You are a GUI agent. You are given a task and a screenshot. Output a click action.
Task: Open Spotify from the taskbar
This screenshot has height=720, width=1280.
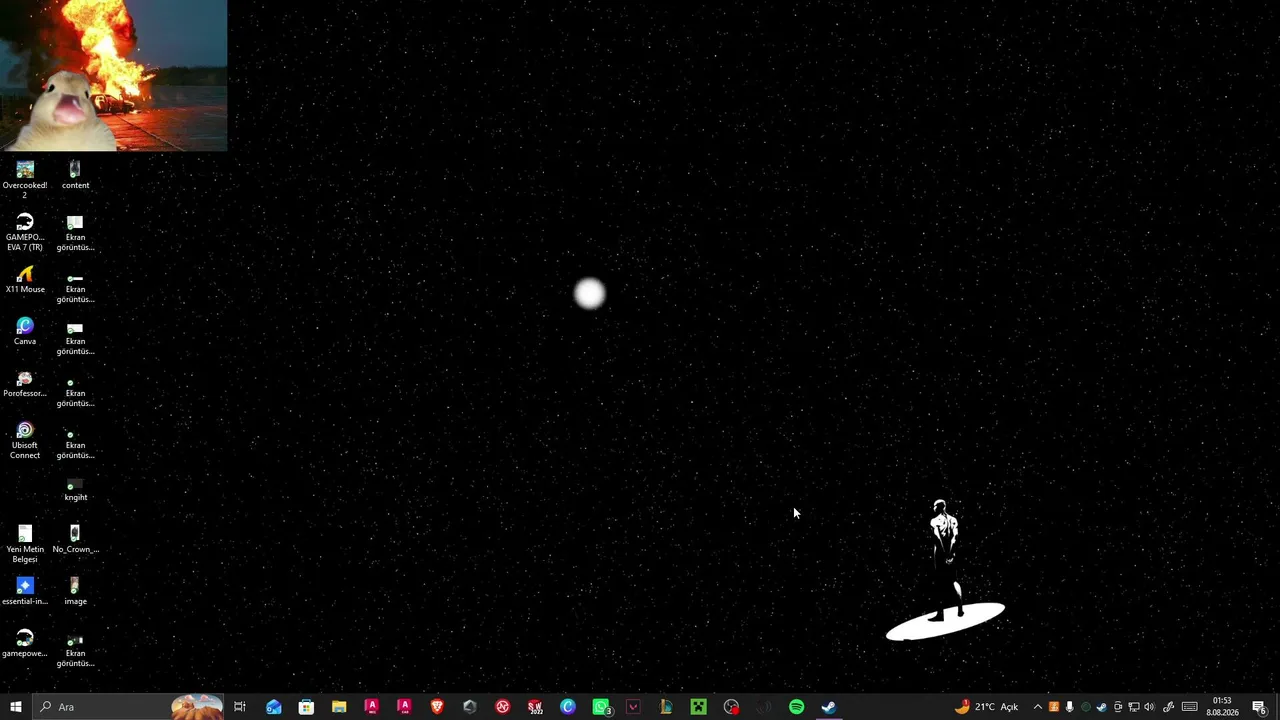(x=796, y=707)
